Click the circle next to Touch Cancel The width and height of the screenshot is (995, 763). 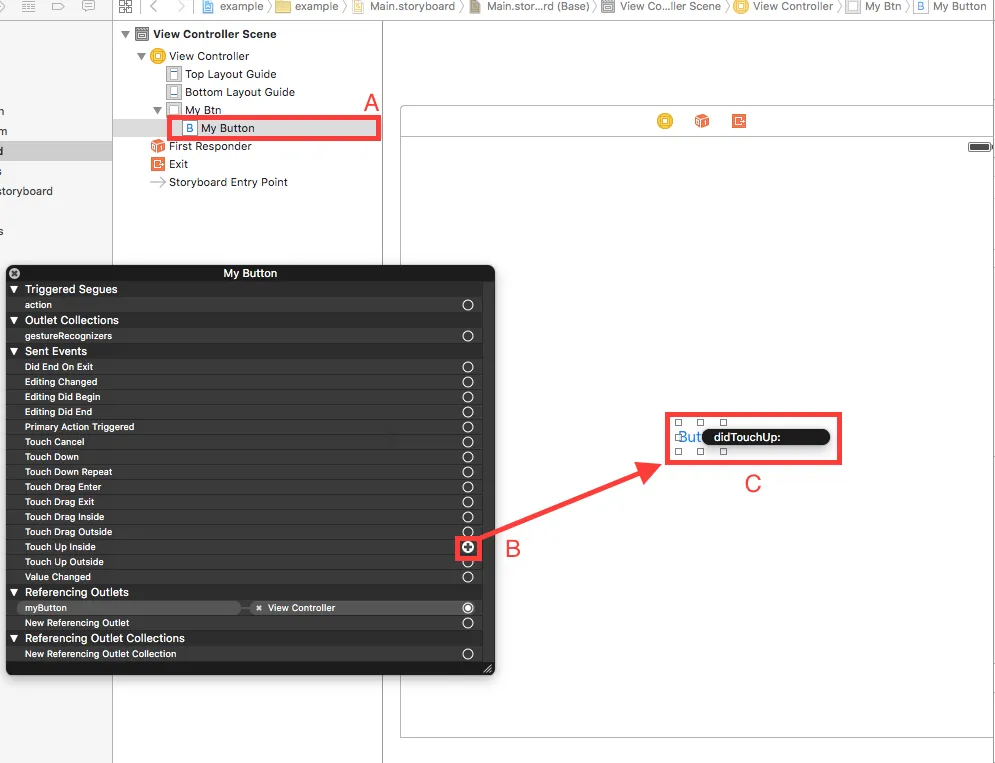(468, 442)
